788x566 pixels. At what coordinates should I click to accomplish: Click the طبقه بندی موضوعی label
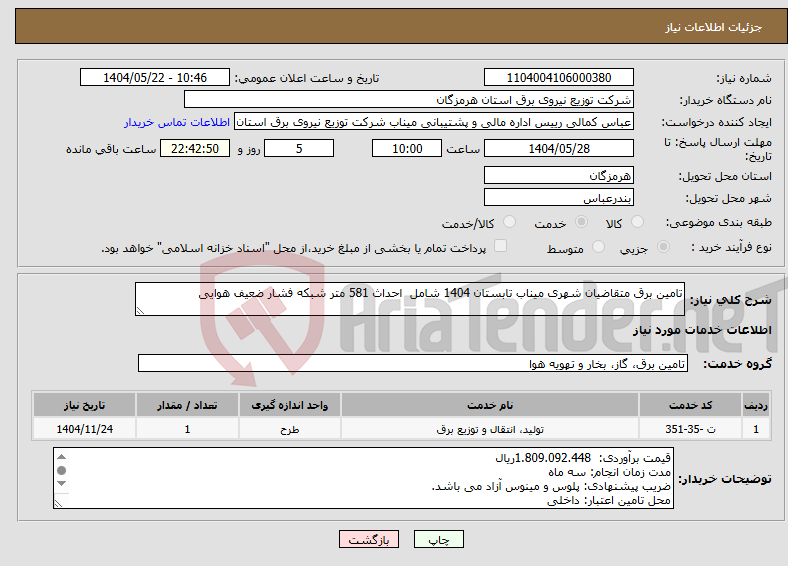coord(719,222)
